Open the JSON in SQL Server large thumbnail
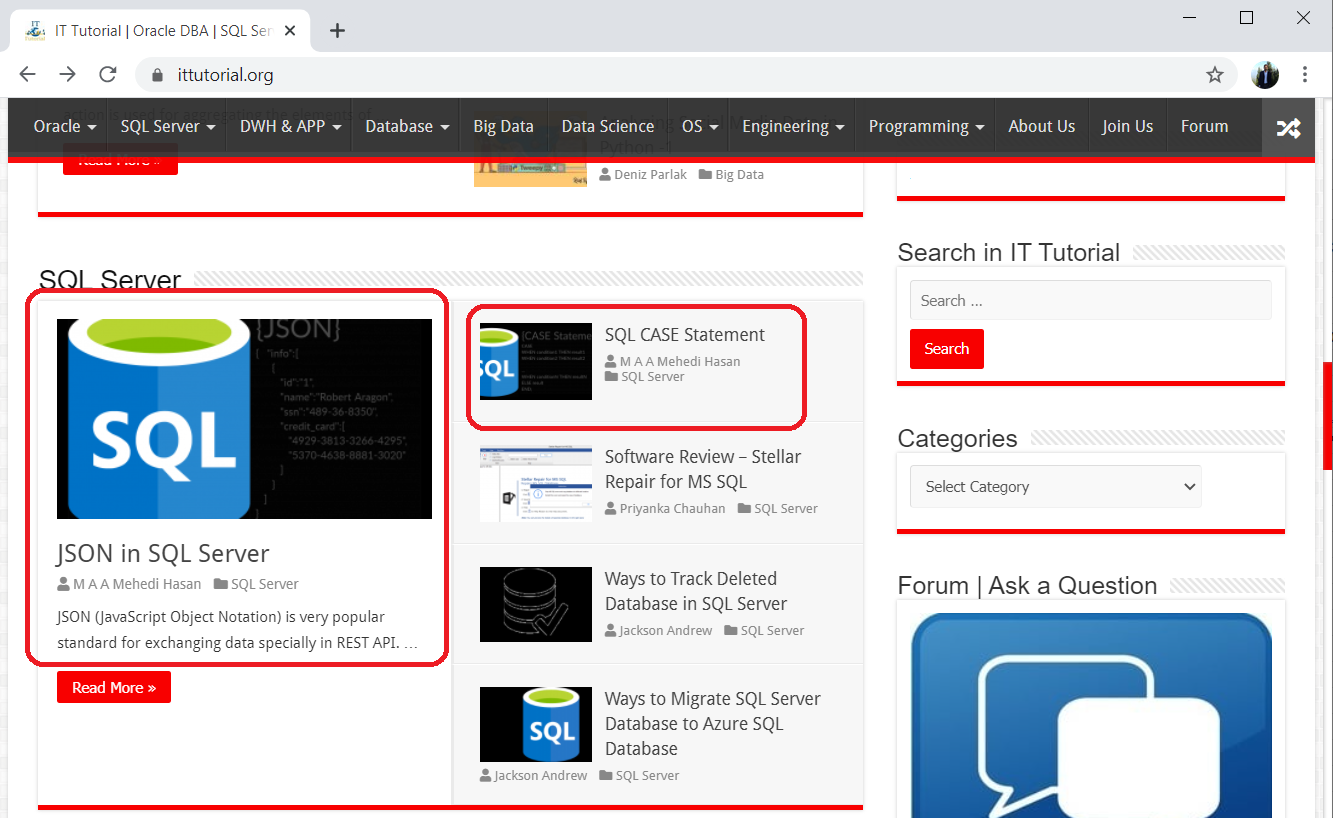This screenshot has width=1333, height=818. 244,419
